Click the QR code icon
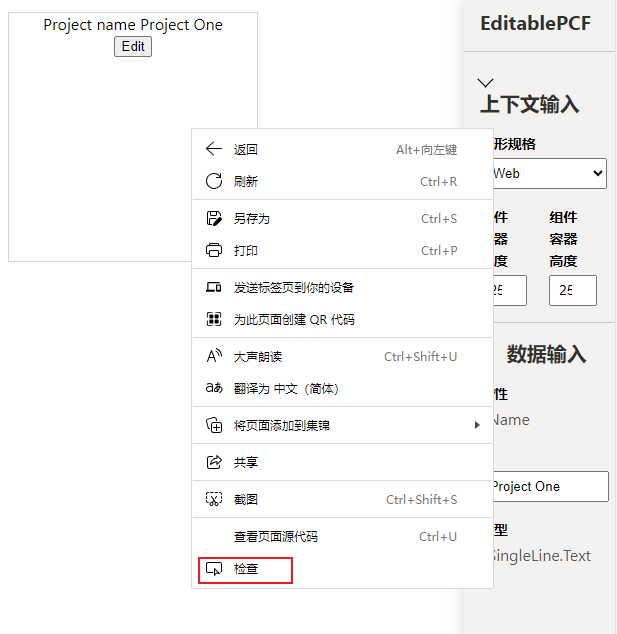This screenshot has height=634, width=617. click(213, 319)
